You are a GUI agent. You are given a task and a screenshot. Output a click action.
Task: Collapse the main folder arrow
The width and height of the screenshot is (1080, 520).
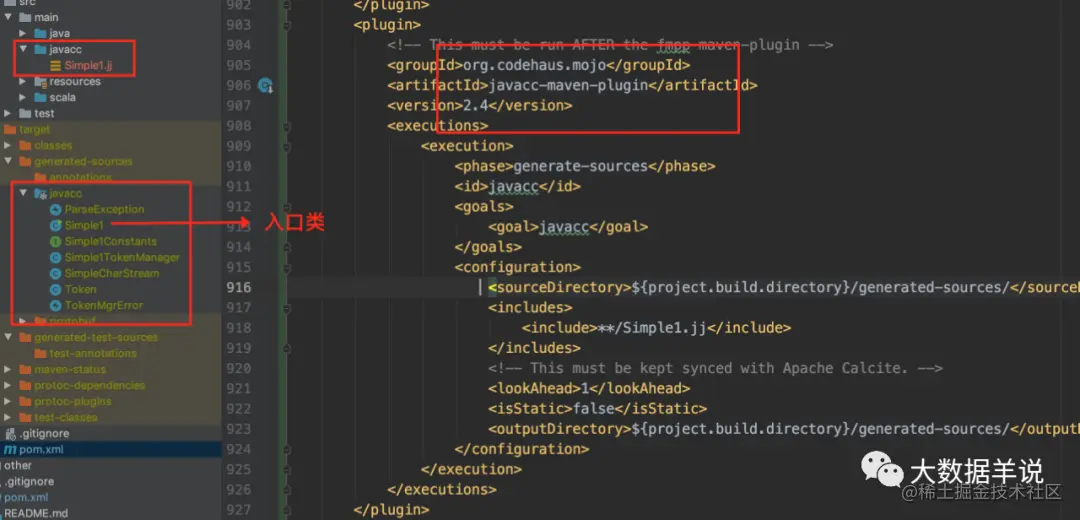click(x=8, y=17)
